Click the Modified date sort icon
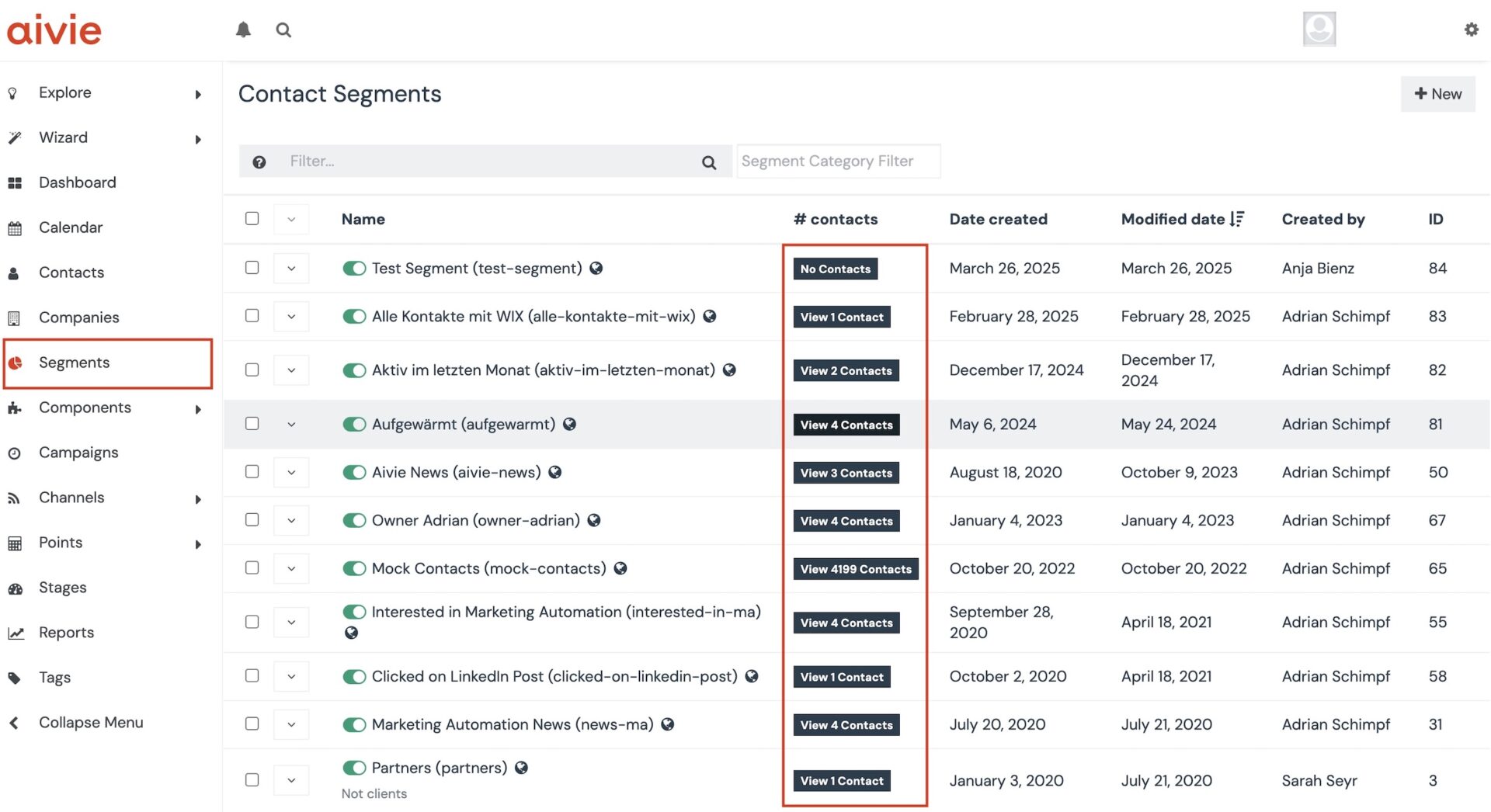Screen dimensions: 1491x812 click(x=1237, y=219)
